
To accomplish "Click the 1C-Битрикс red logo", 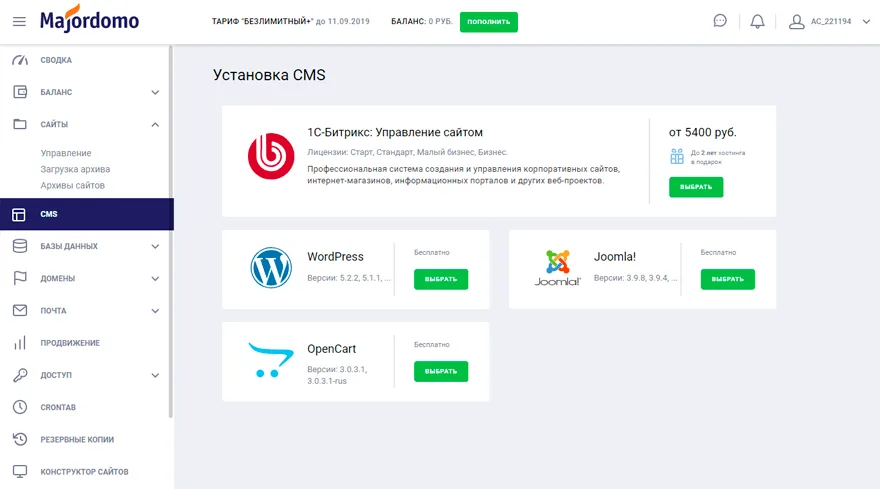I will (x=271, y=156).
